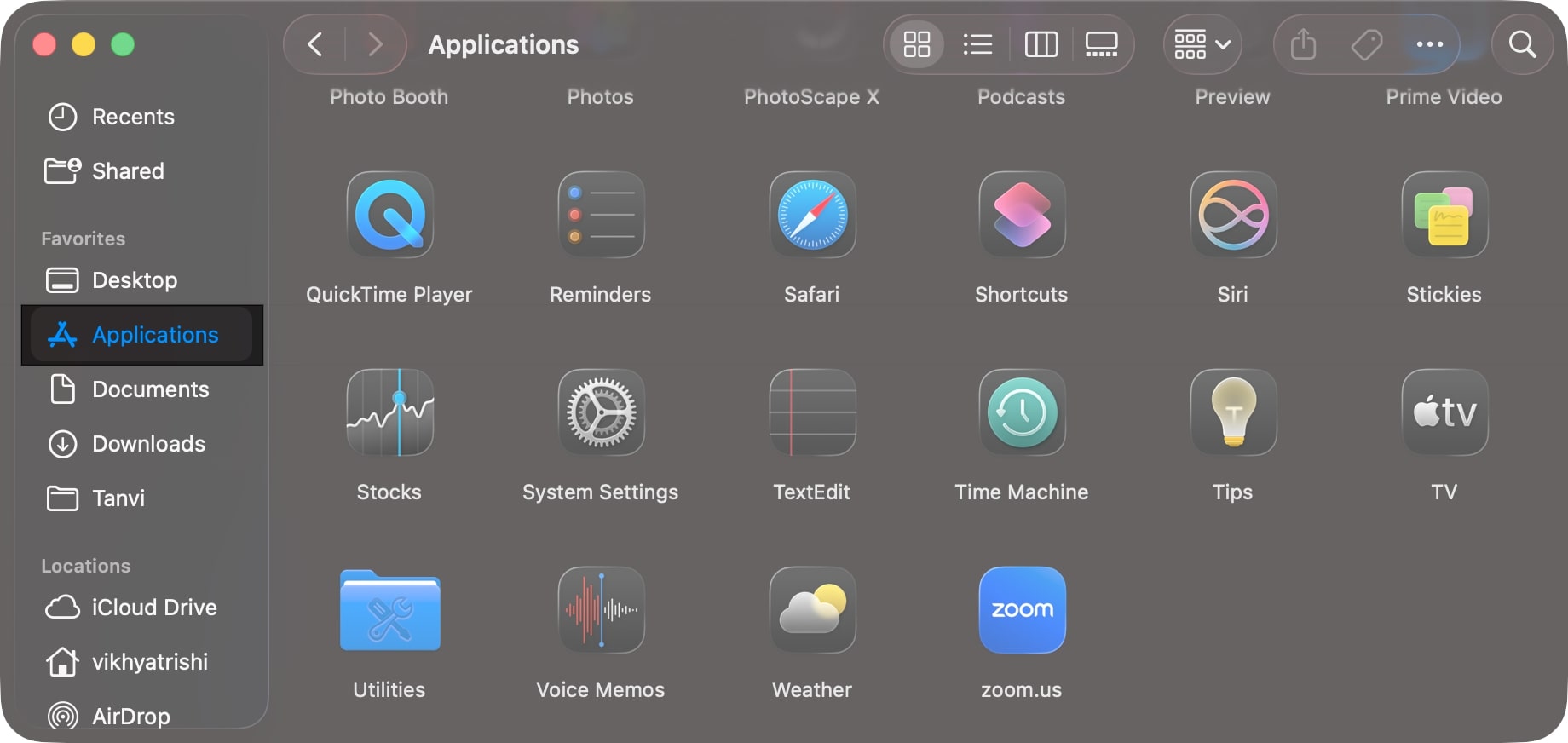Switch to gallery view

[x=1101, y=44]
